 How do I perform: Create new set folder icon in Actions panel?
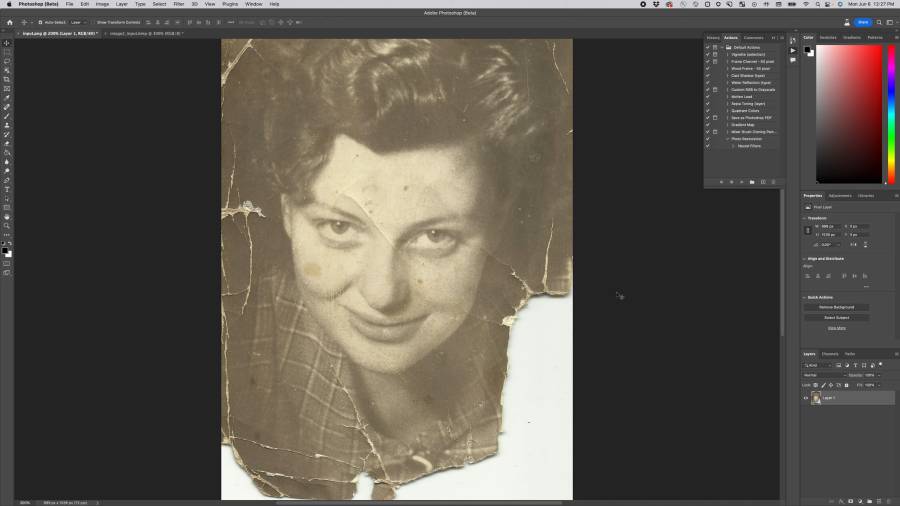click(751, 182)
